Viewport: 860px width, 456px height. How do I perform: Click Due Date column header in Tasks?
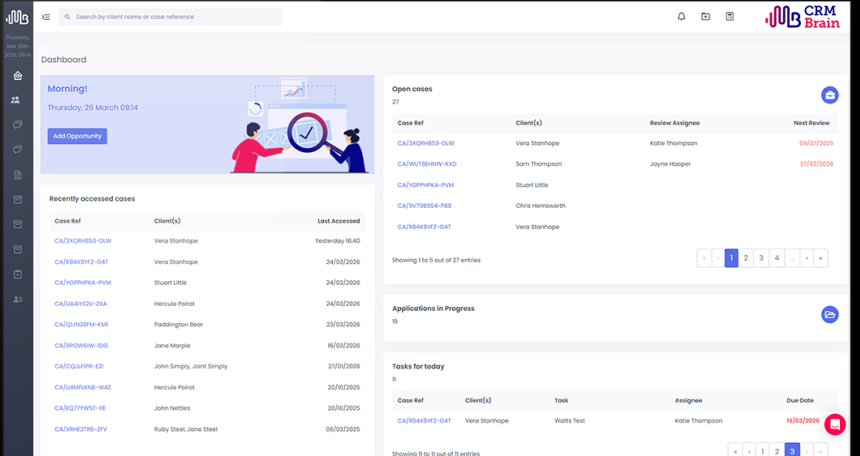(800, 401)
